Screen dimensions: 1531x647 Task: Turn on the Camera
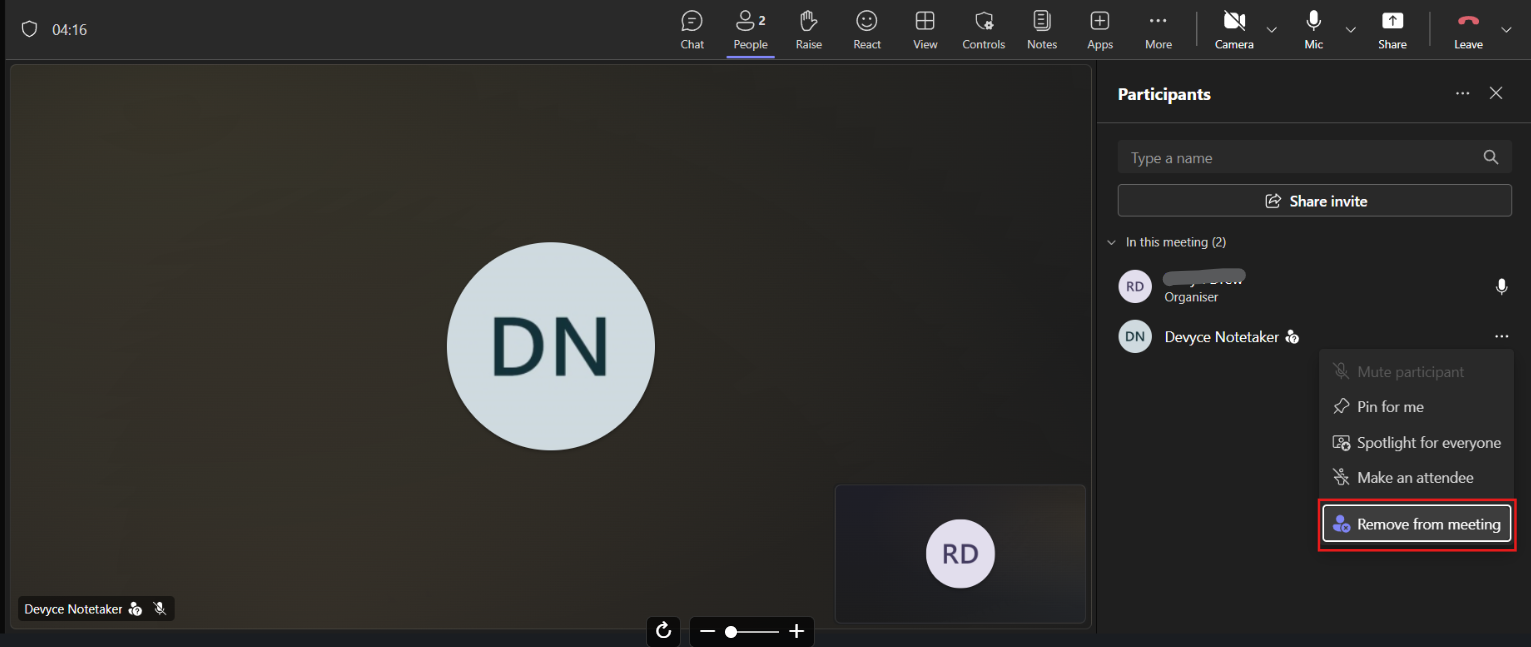click(1234, 30)
